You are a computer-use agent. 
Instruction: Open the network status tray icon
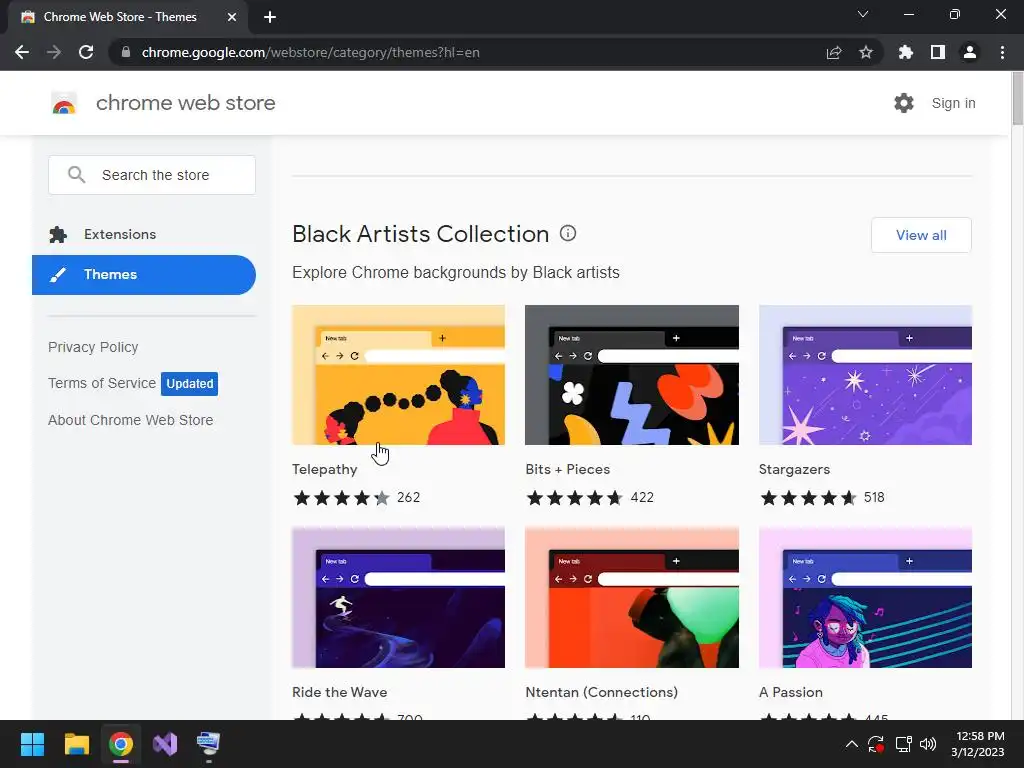pos(903,744)
